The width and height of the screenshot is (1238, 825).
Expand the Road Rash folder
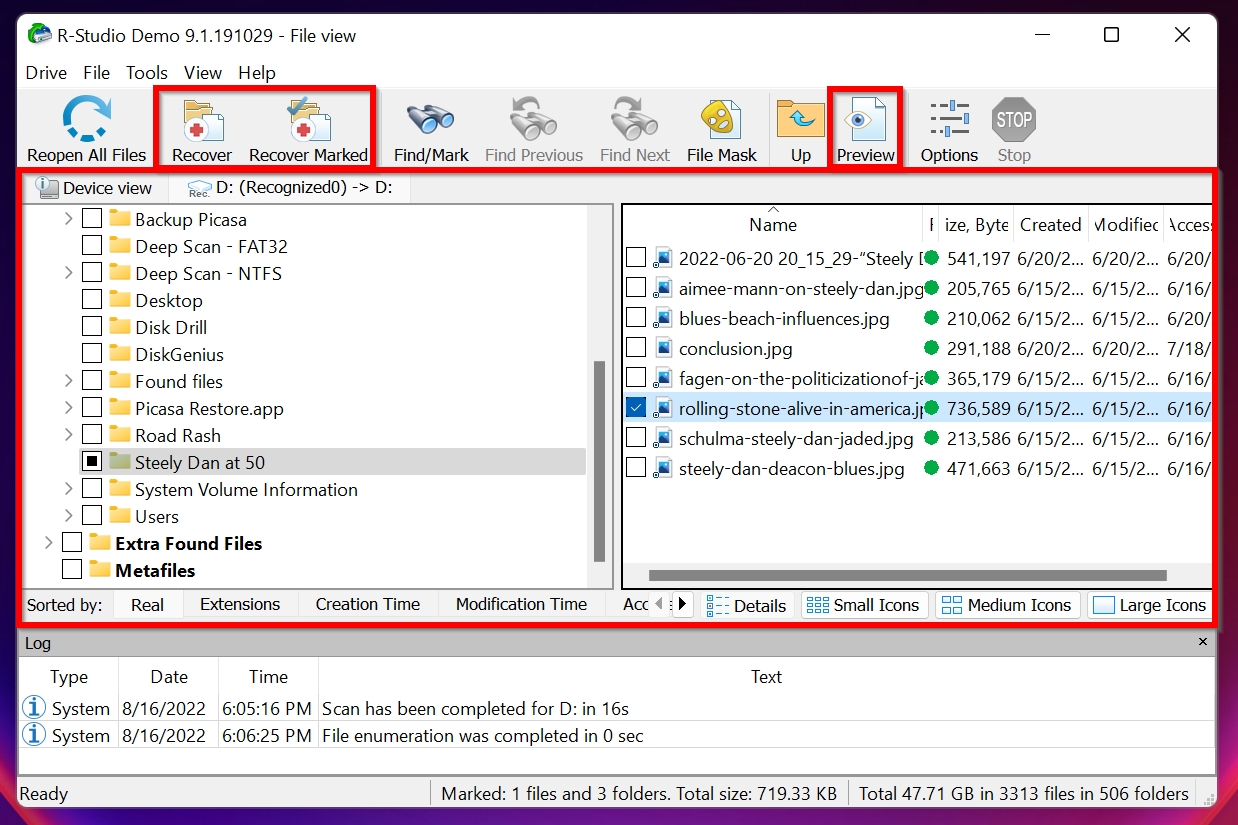coord(68,435)
